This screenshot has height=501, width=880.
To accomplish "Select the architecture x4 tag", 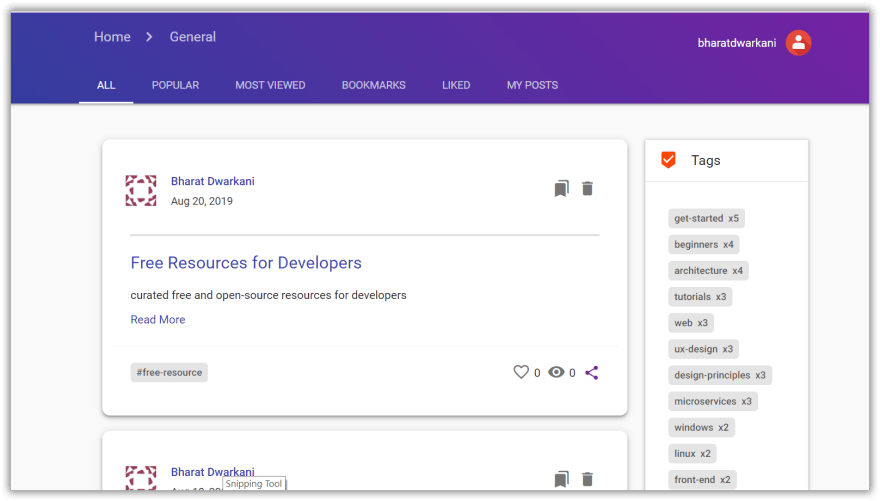I will tap(708, 270).
